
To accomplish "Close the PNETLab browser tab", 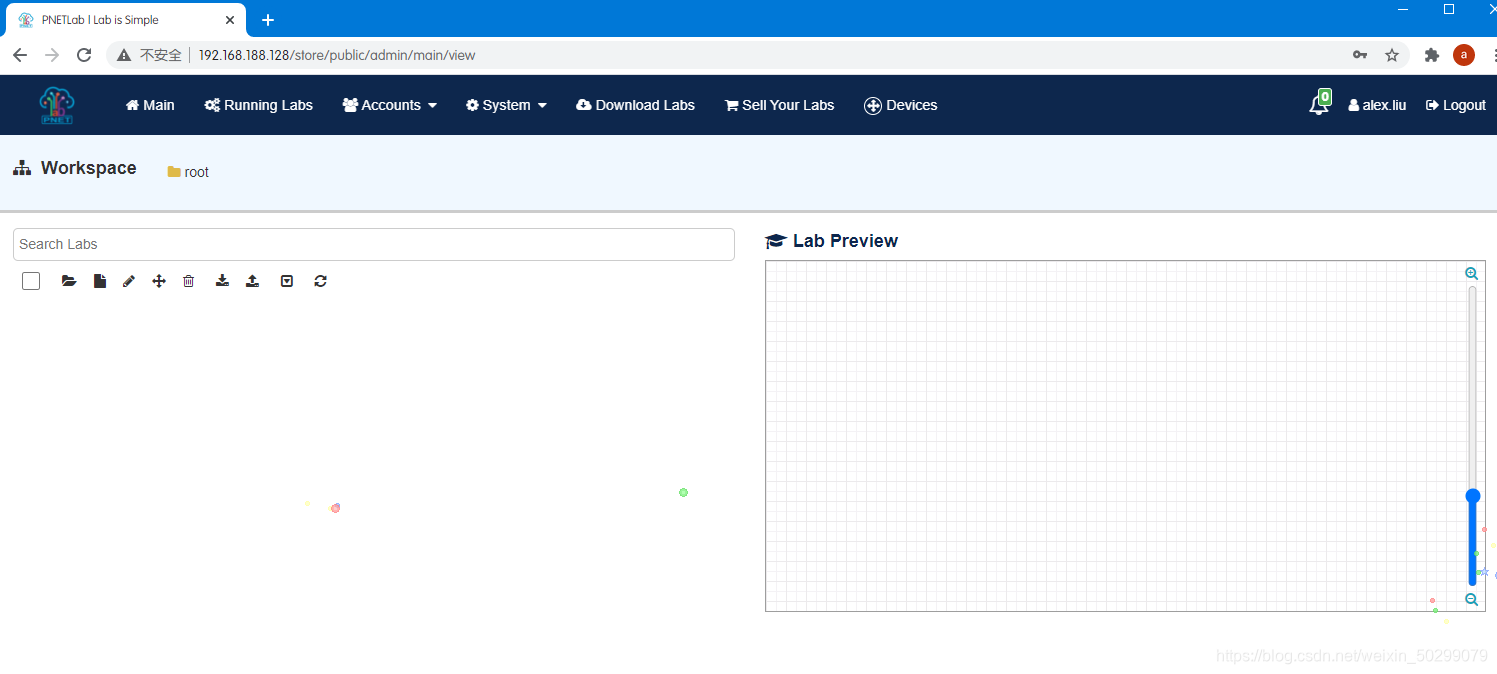I will pos(230,20).
